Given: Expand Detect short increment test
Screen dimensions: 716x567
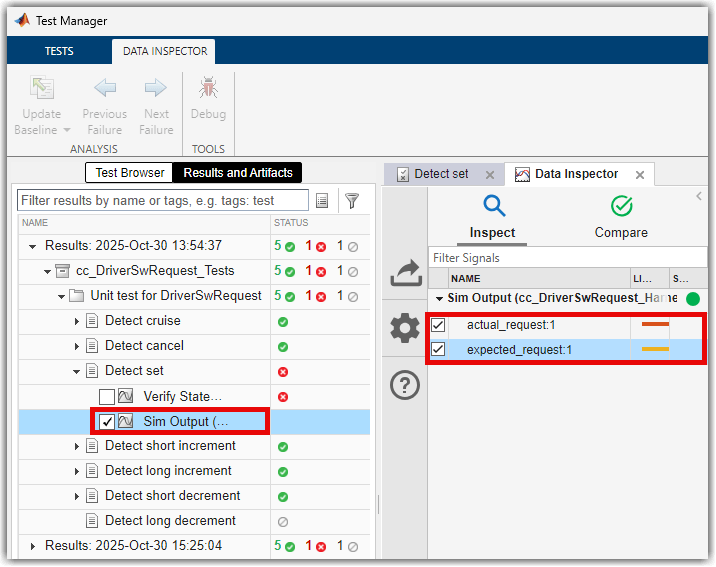Looking at the screenshot, I should pos(76,446).
